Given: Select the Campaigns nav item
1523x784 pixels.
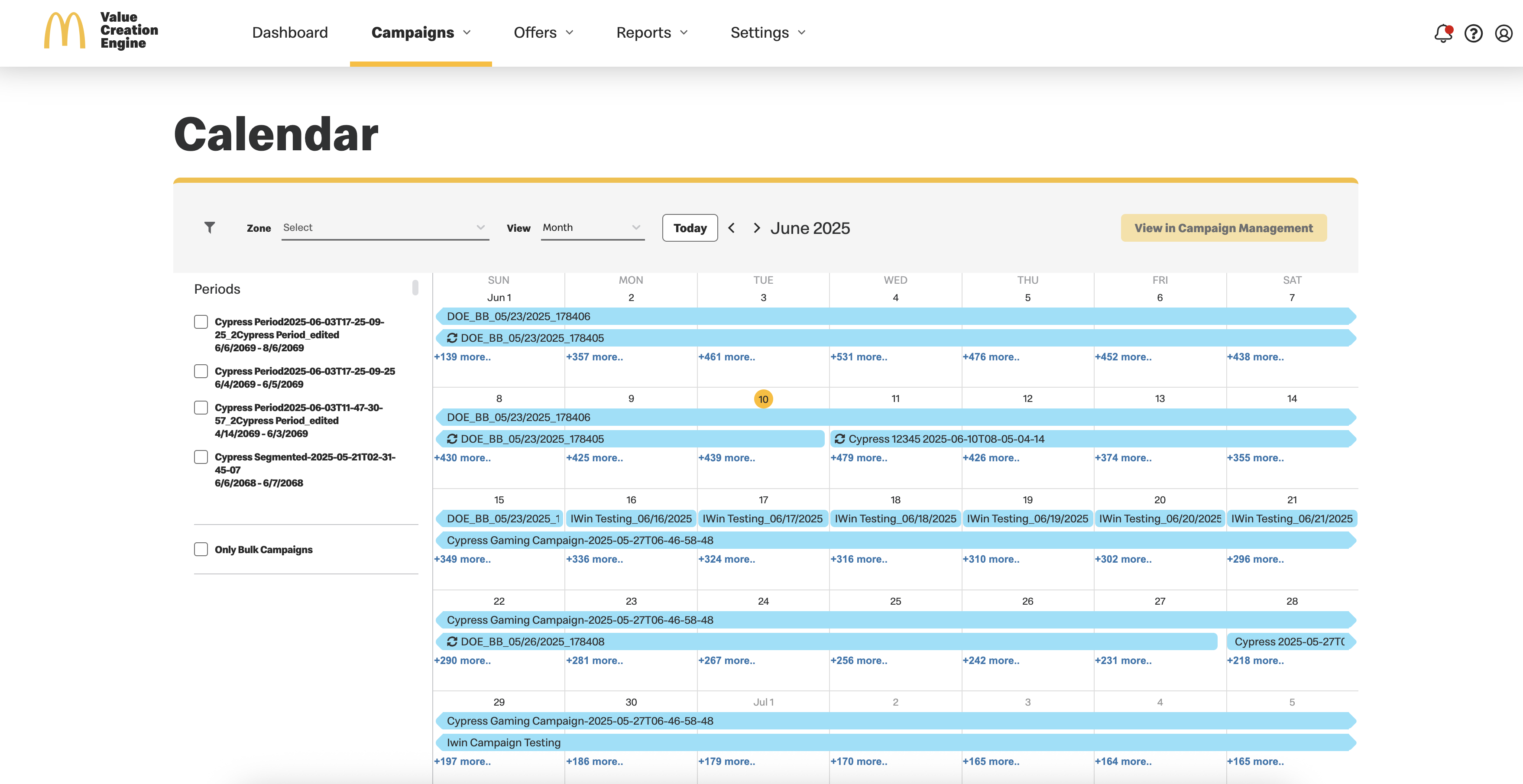Looking at the screenshot, I should [x=413, y=32].
